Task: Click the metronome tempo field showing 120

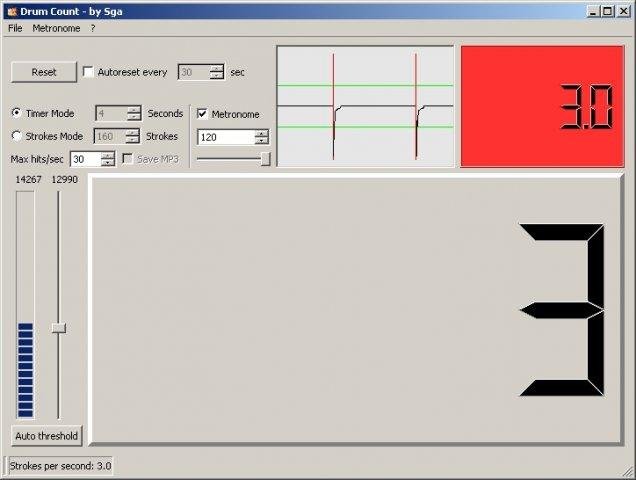Action: pyautogui.click(x=225, y=137)
